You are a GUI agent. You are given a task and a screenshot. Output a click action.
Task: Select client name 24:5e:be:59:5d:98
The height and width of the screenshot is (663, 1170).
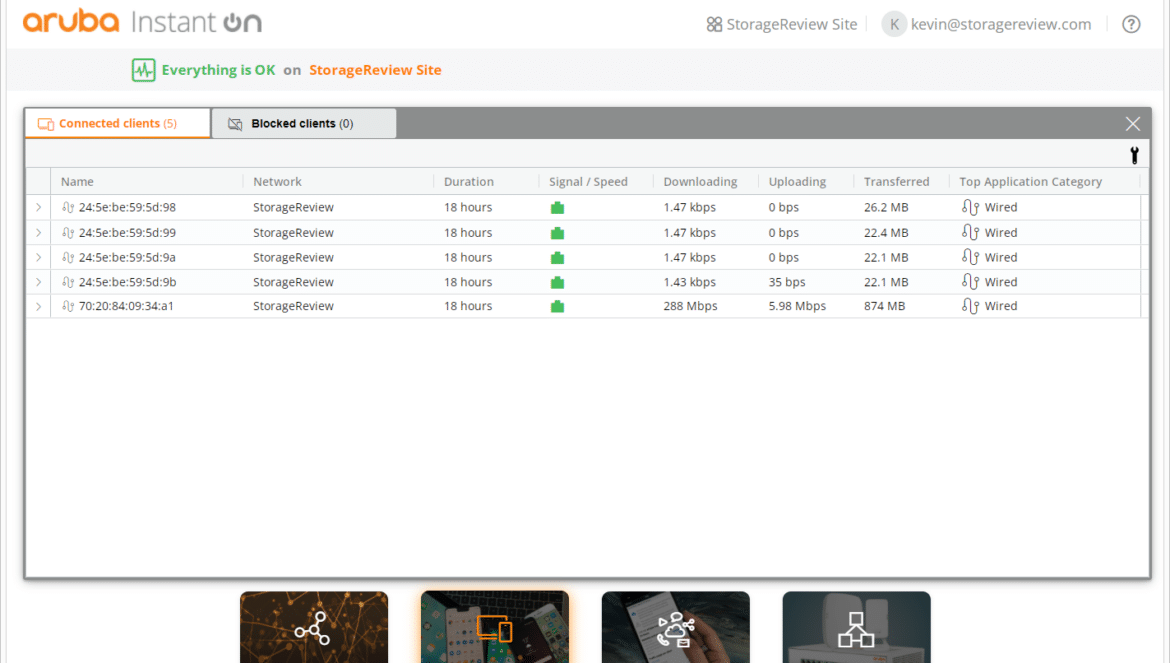coord(128,207)
